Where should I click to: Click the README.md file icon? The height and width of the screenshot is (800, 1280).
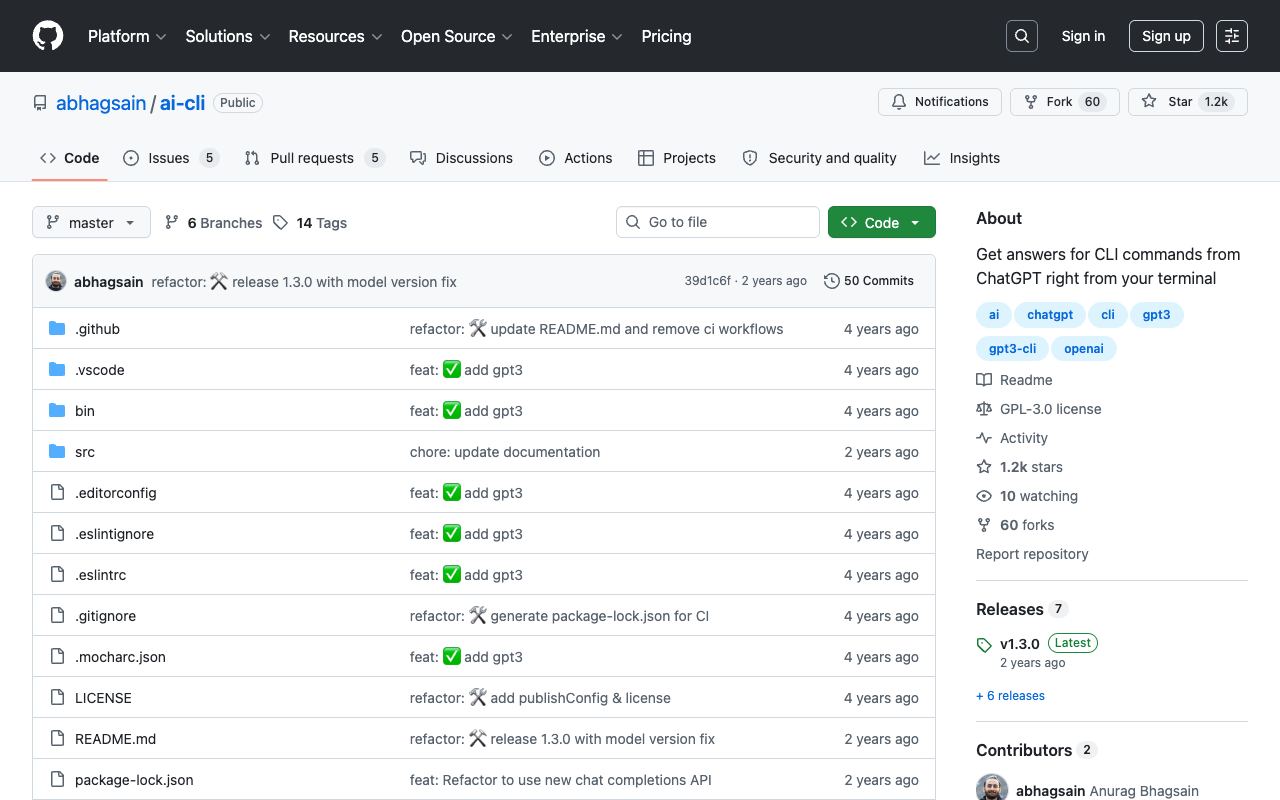[x=57, y=739]
